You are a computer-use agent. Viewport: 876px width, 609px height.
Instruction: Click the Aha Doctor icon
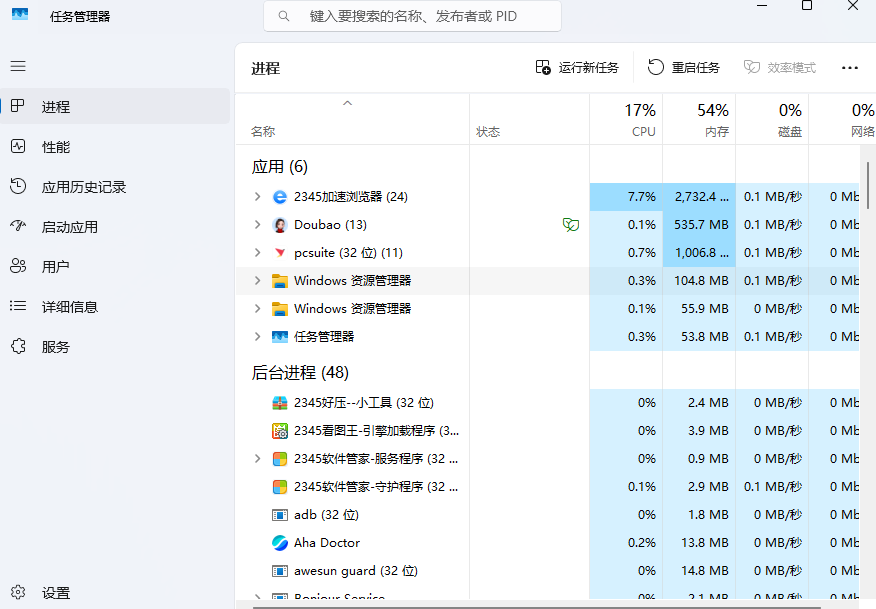click(x=279, y=543)
